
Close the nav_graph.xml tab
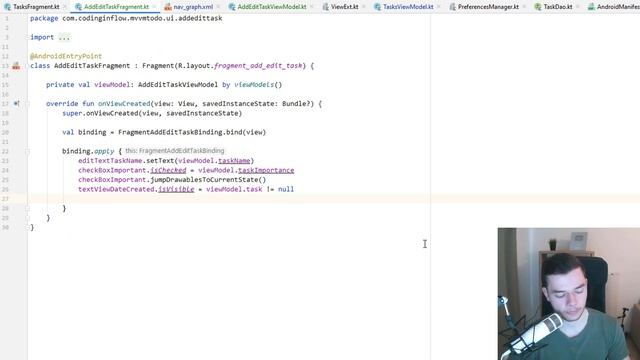point(218,7)
